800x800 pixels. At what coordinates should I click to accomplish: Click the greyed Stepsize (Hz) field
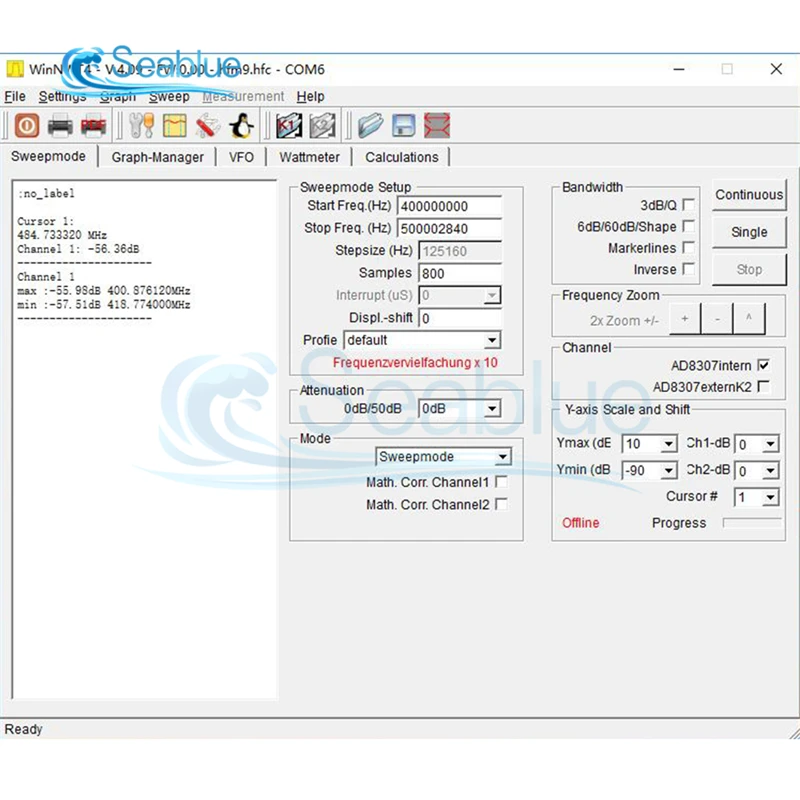pos(460,251)
